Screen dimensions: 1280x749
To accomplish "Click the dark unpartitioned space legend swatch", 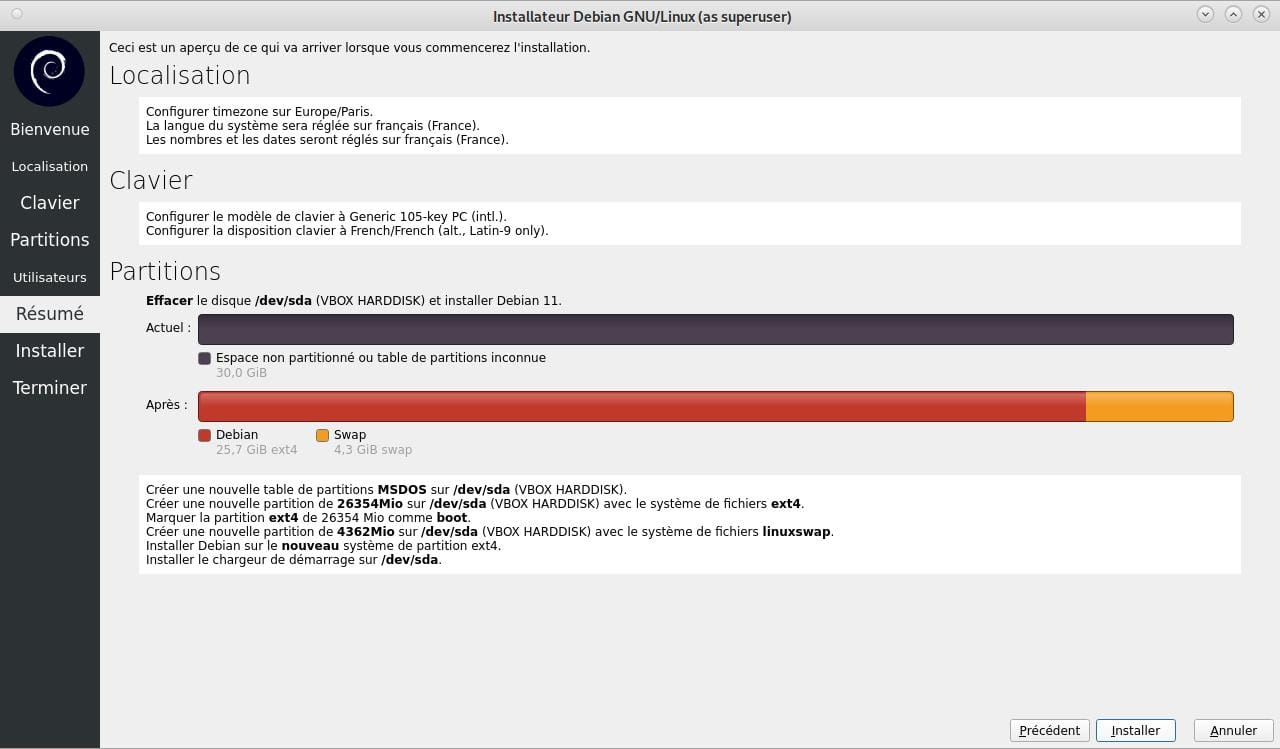I will click(x=205, y=358).
